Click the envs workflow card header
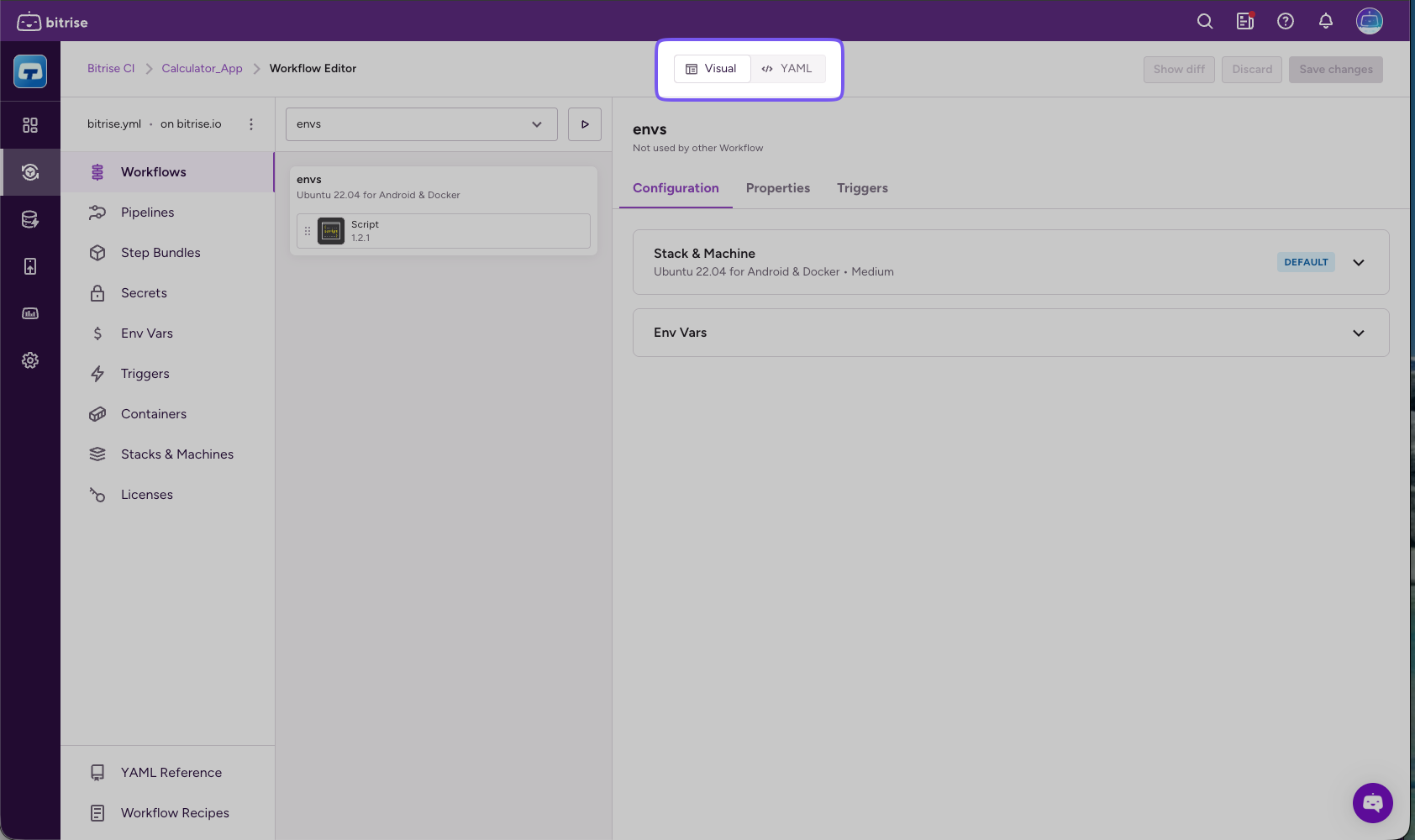The width and height of the screenshot is (1415, 840). (x=444, y=186)
